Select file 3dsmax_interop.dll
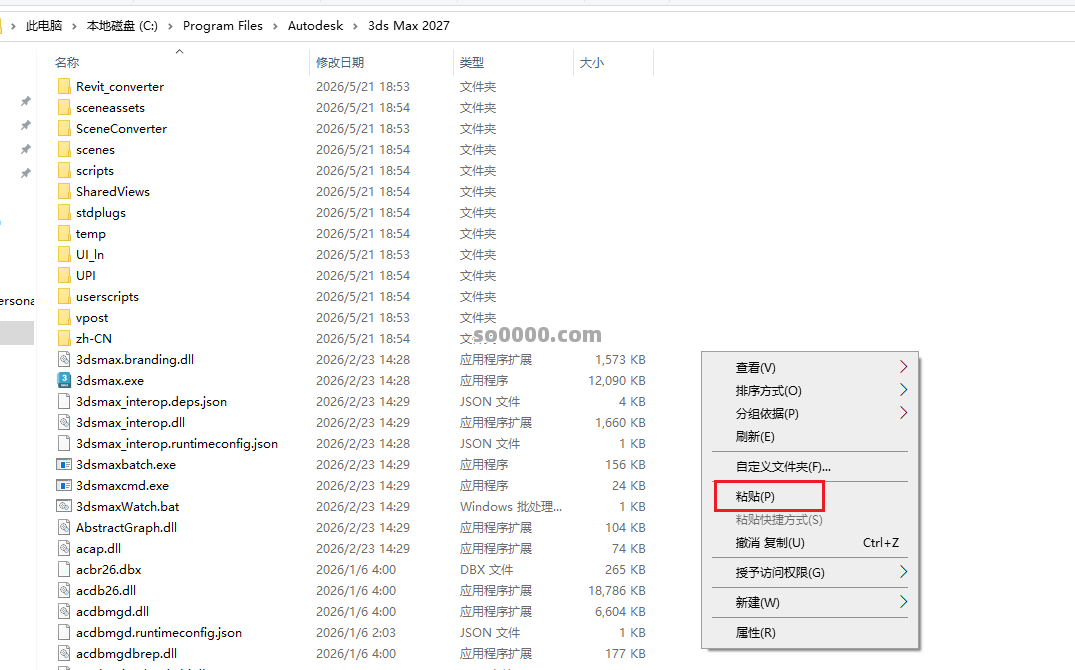The image size is (1075, 670). point(130,422)
